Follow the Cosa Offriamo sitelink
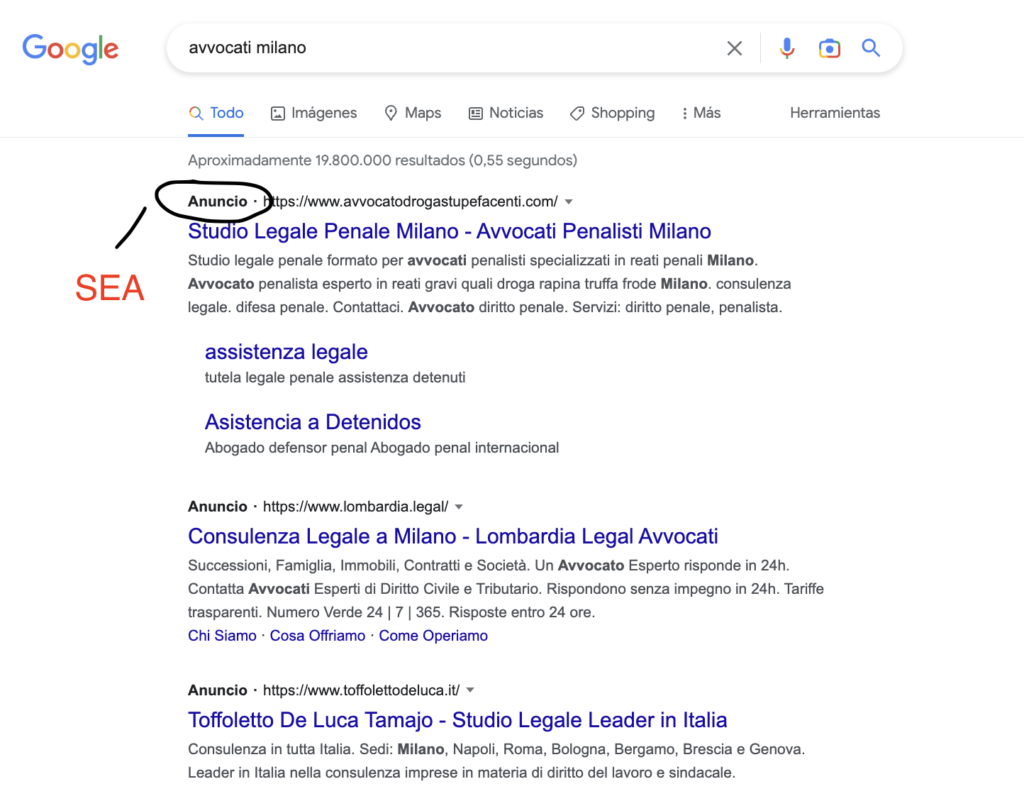The height and width of the screenshot is (806, 1024). click(317, 636)
